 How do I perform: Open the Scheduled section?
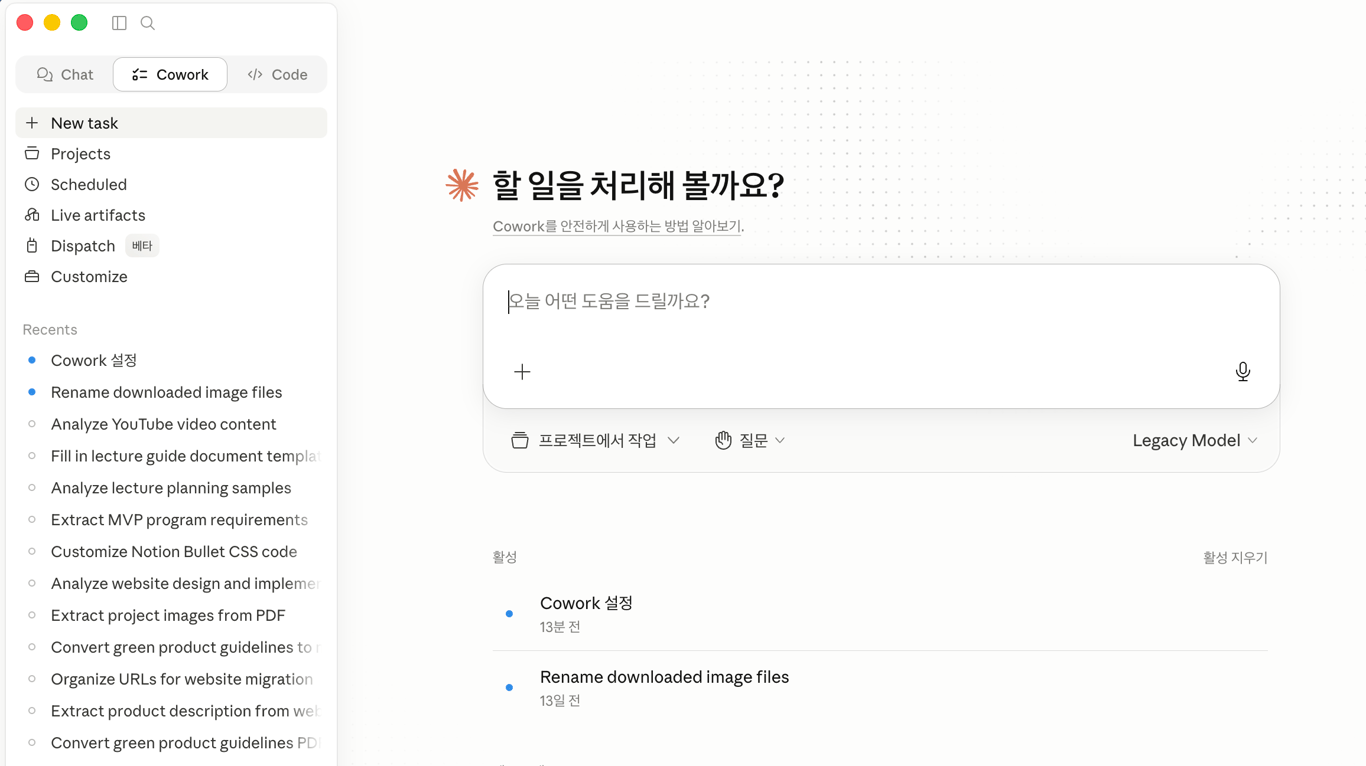(x=171, y=185)
